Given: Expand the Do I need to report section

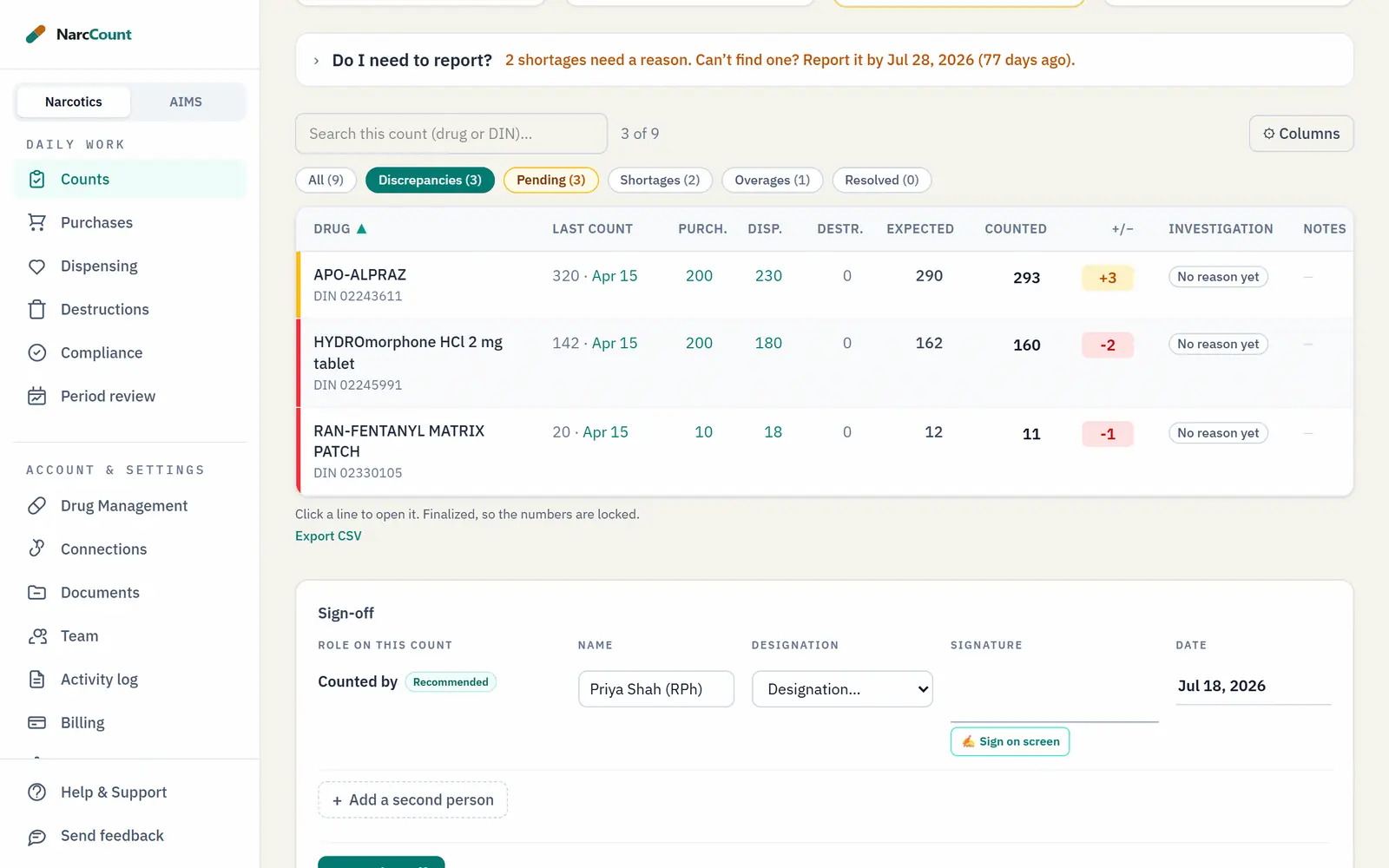Looking at the screenshot, I should pyautogui.click(x=316, y=61).
